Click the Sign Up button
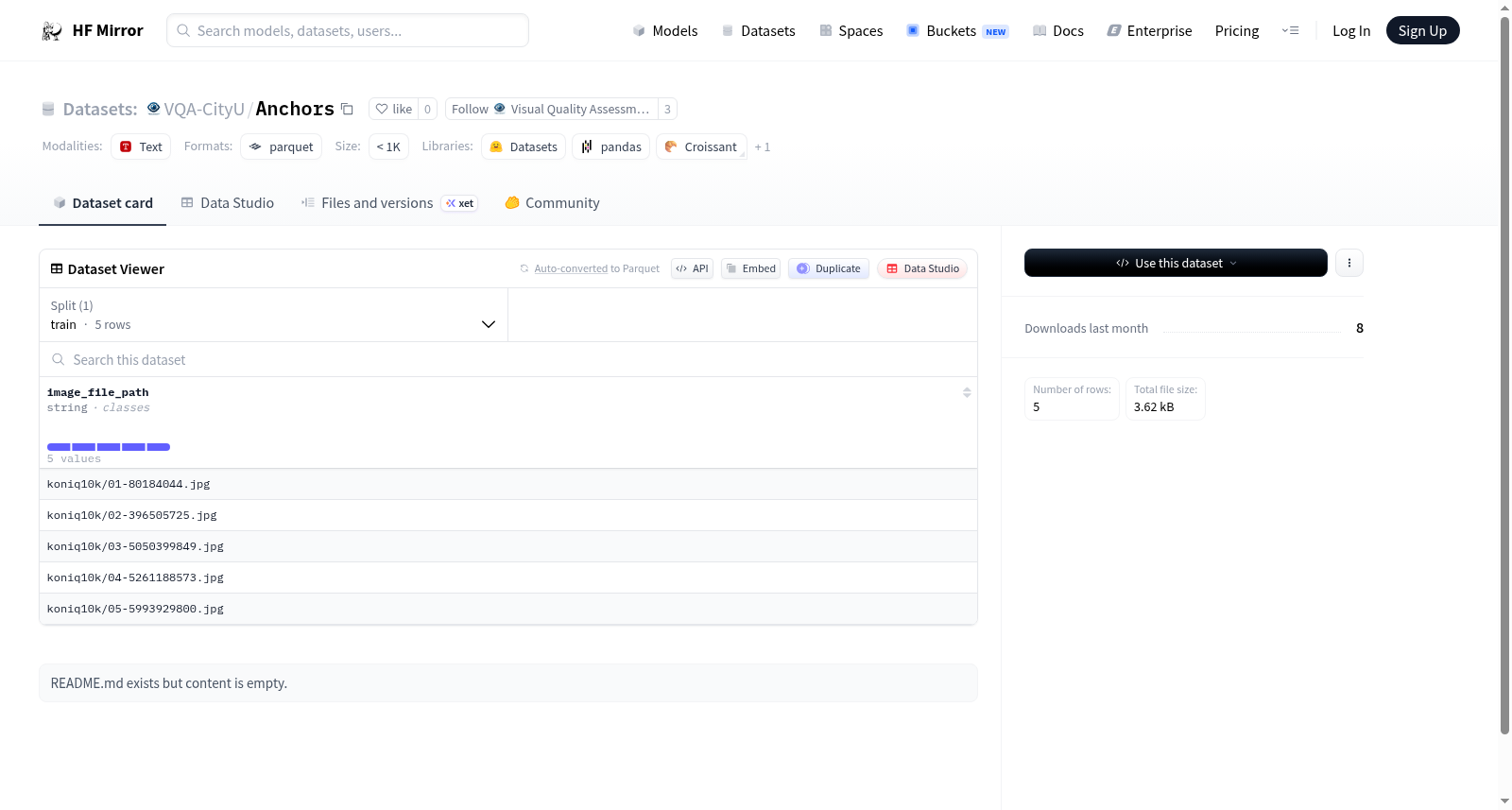The width and height of the screenshot is (1512, 810). pos(1422,31)
